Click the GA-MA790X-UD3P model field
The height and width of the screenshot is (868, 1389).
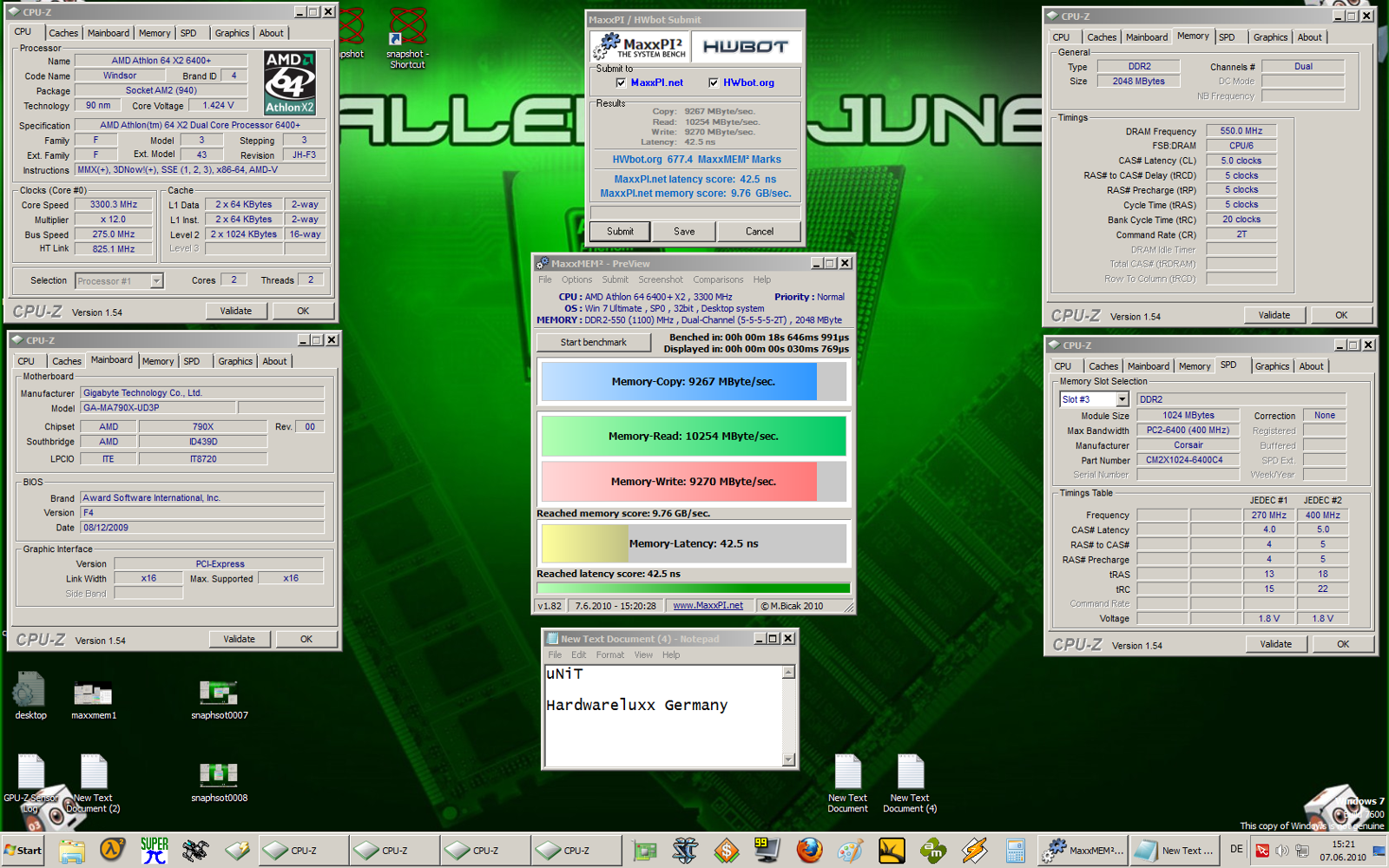(158, 408)
